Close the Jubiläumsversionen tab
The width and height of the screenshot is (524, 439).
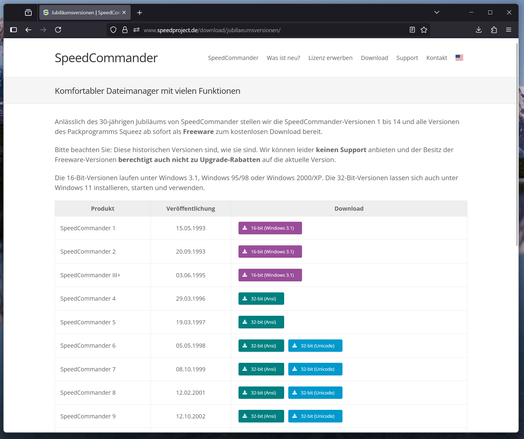coord(124,12)
